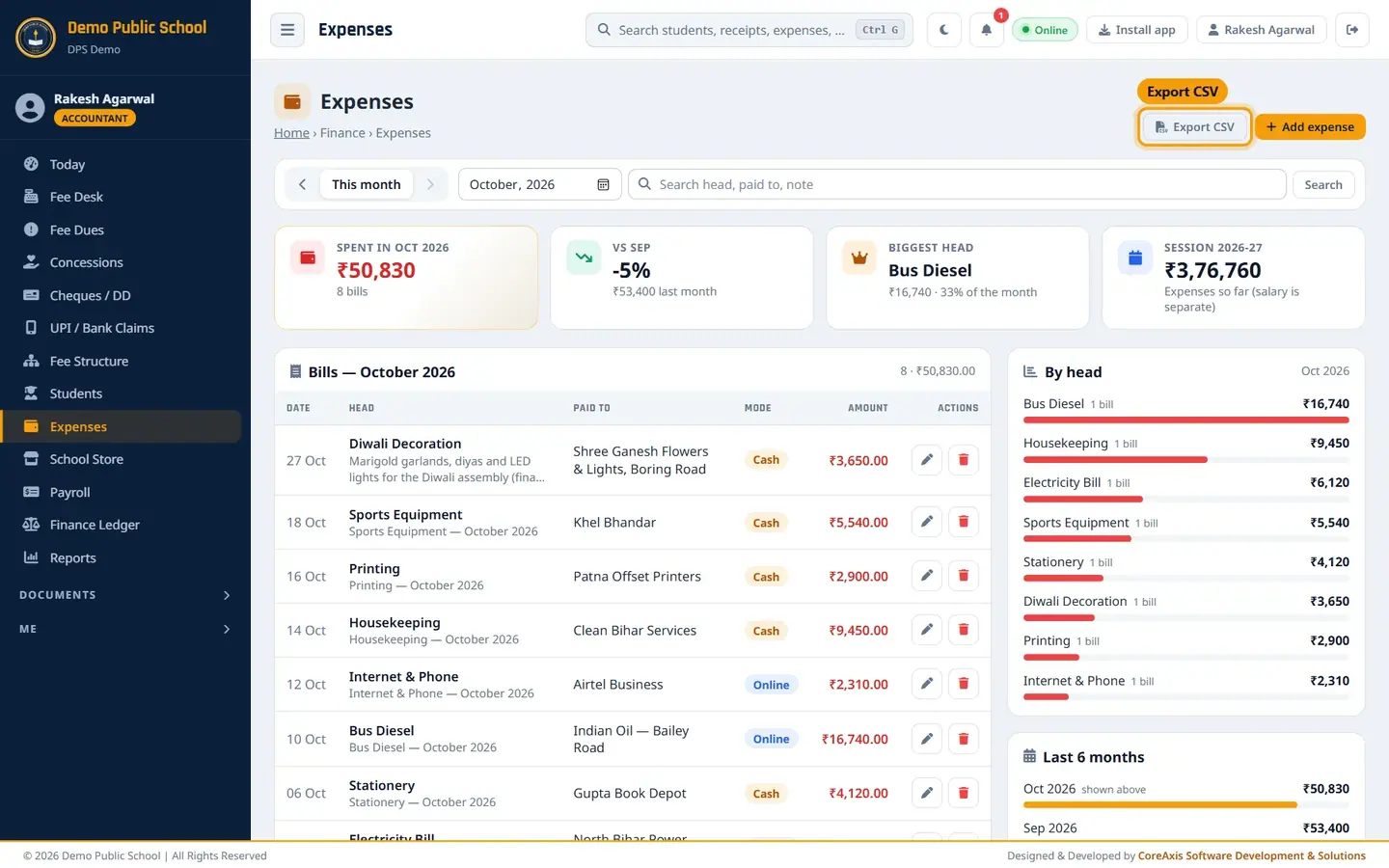This screenshot has height=868, width=1389.
Task: Go to next month arrow
Action: (430, 184)
